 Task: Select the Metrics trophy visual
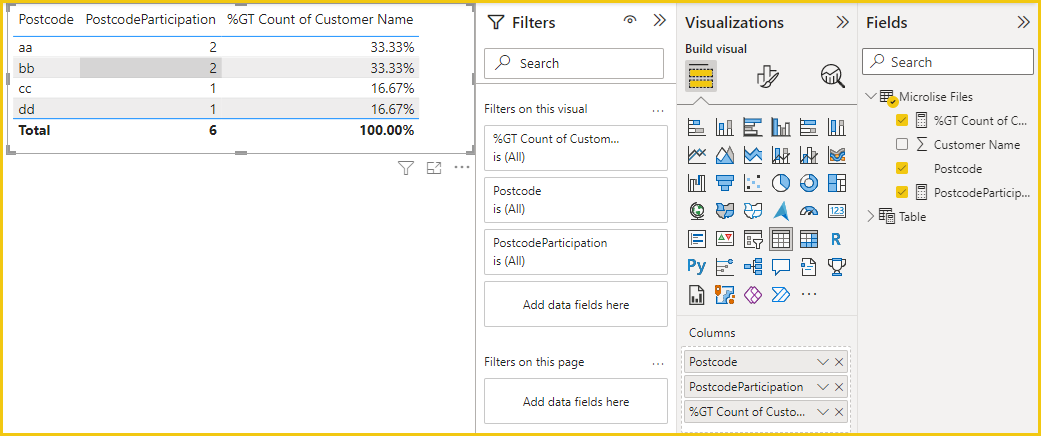(837, 266)
